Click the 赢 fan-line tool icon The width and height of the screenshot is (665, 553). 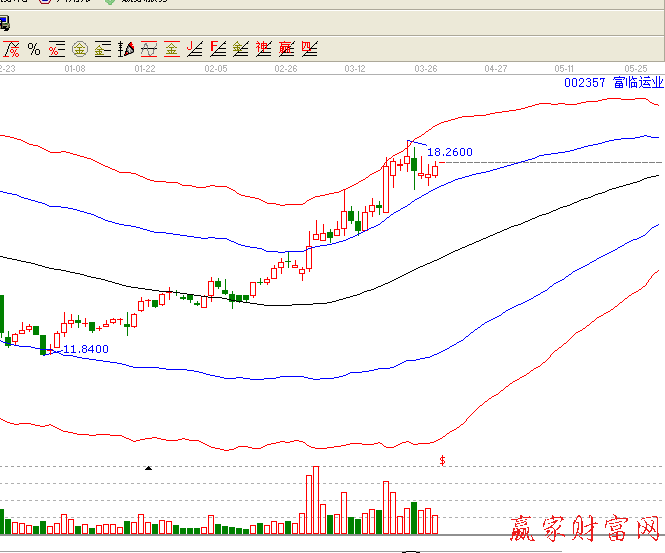click(287, 48)
